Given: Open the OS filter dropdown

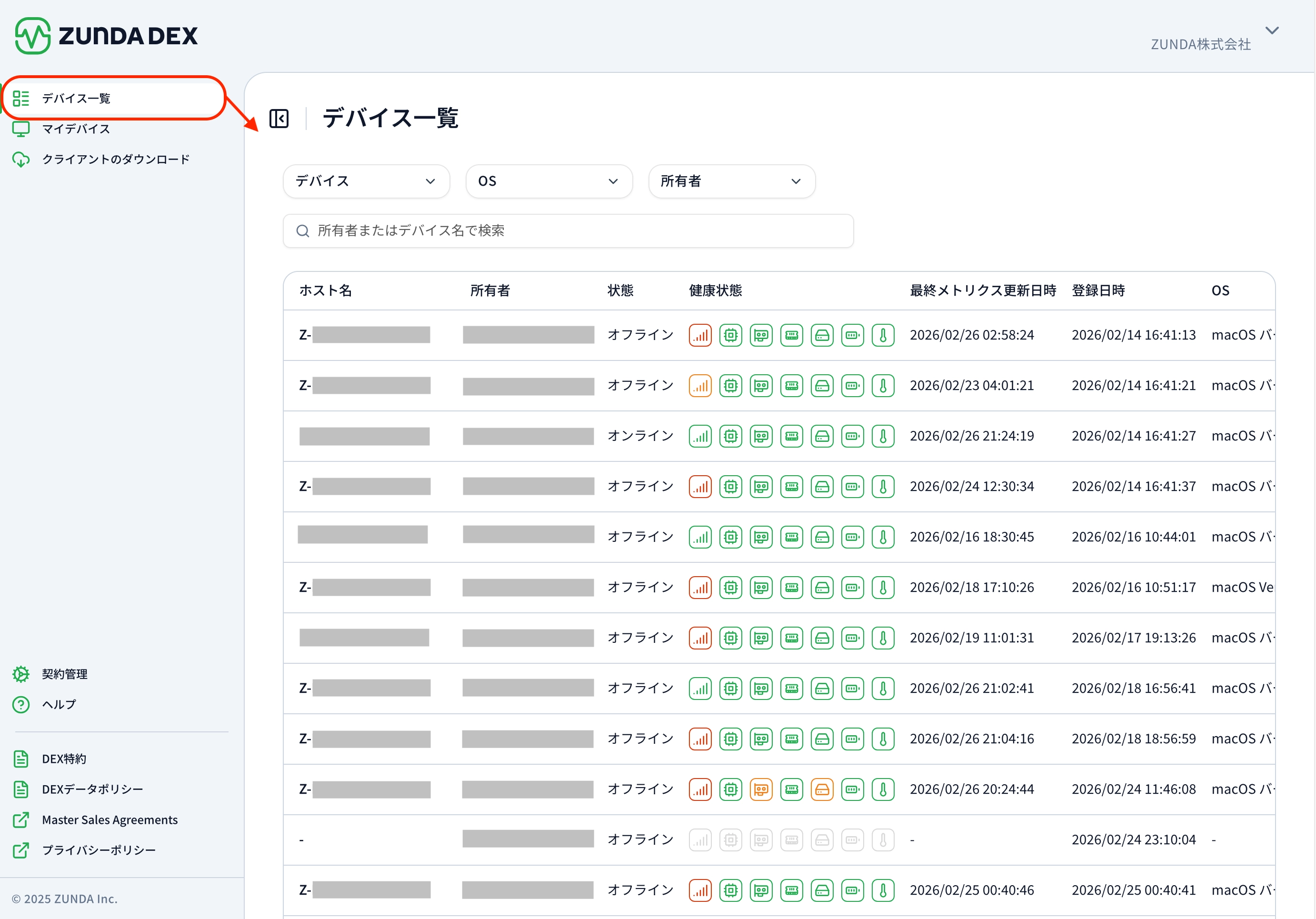Looking at the screenshot, I should 548,181.
